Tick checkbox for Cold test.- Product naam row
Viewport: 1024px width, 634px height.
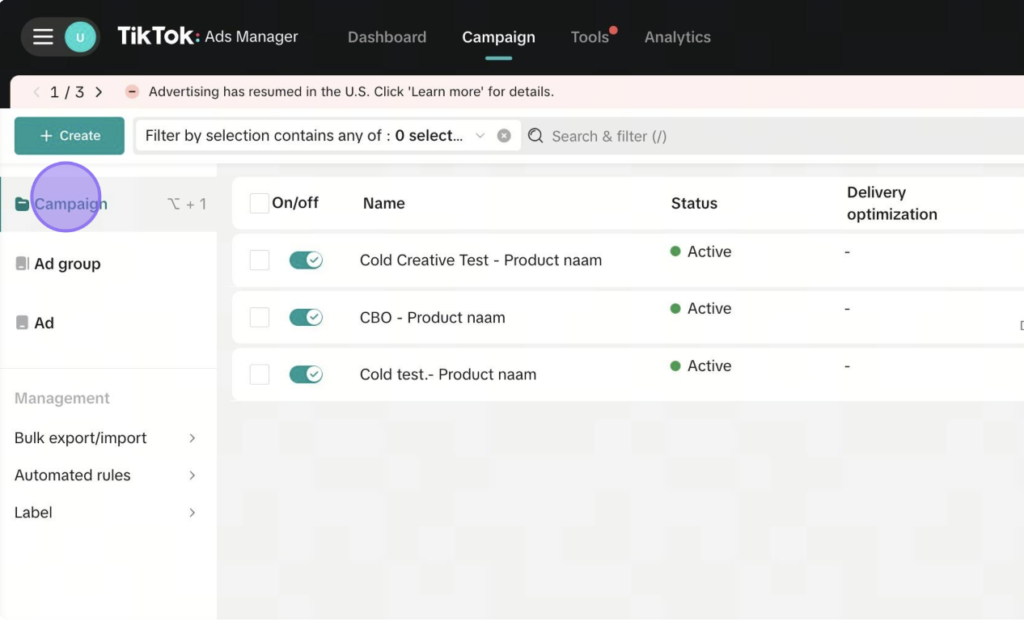click(259, 374)
